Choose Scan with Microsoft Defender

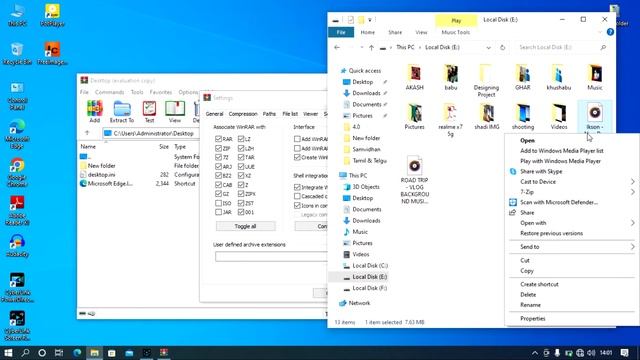click(559, 202)
